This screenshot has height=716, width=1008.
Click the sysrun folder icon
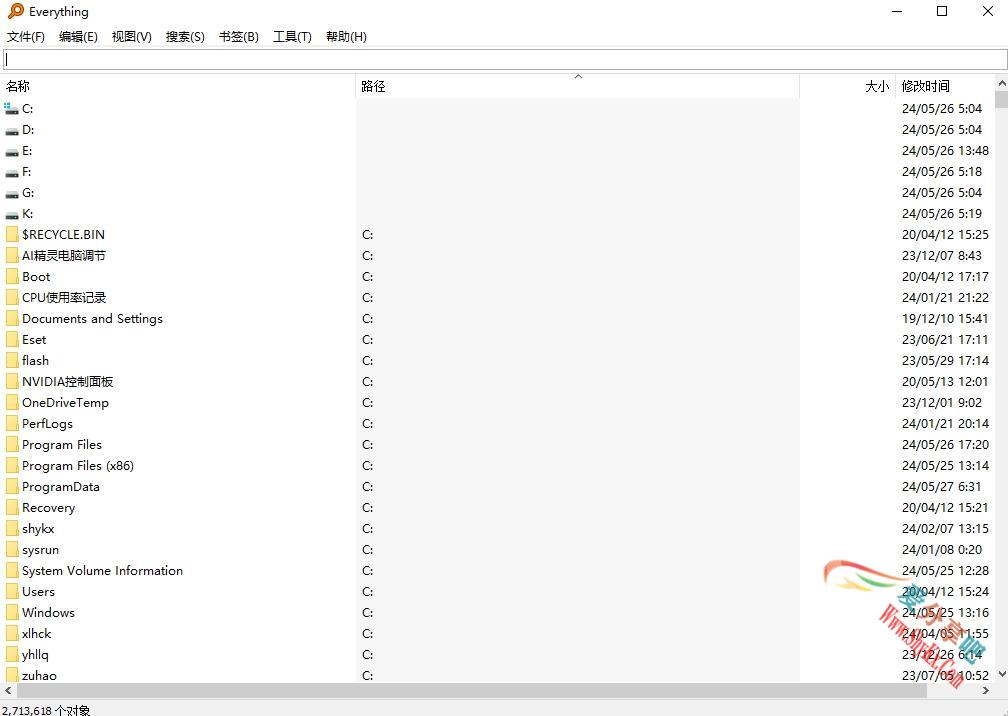click(12, 550)
